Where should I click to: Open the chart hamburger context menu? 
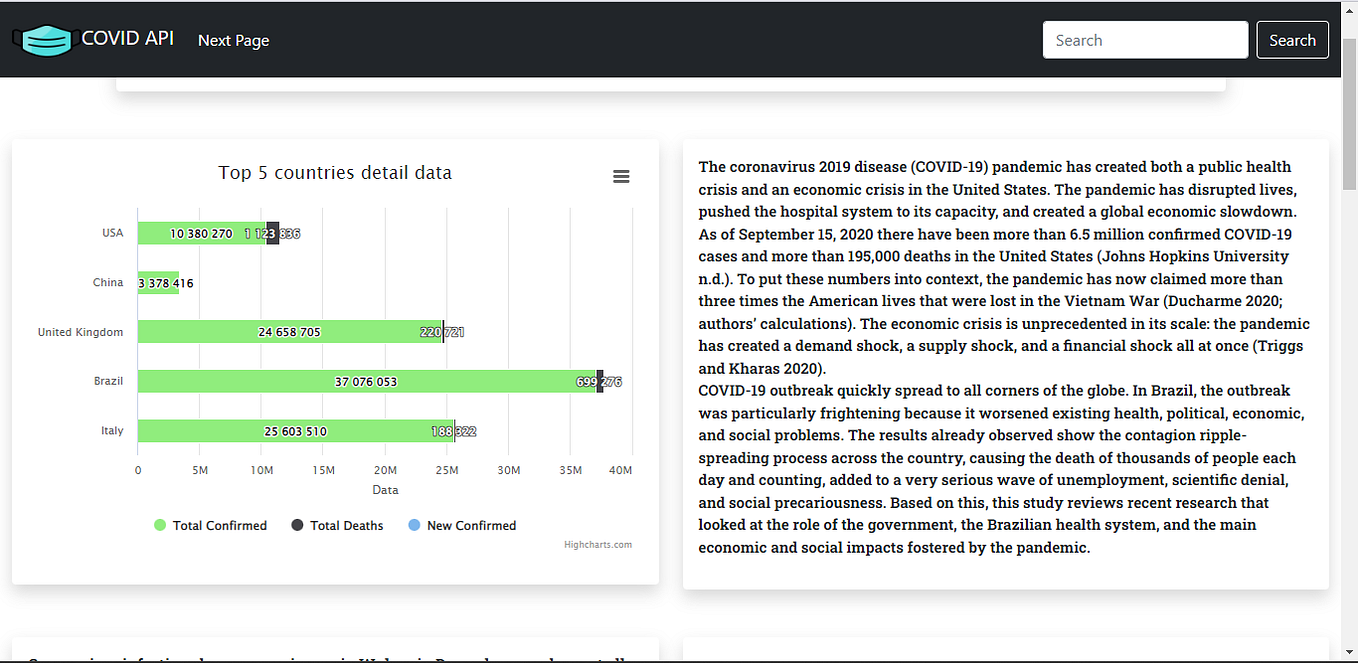[x=621, y=177]
